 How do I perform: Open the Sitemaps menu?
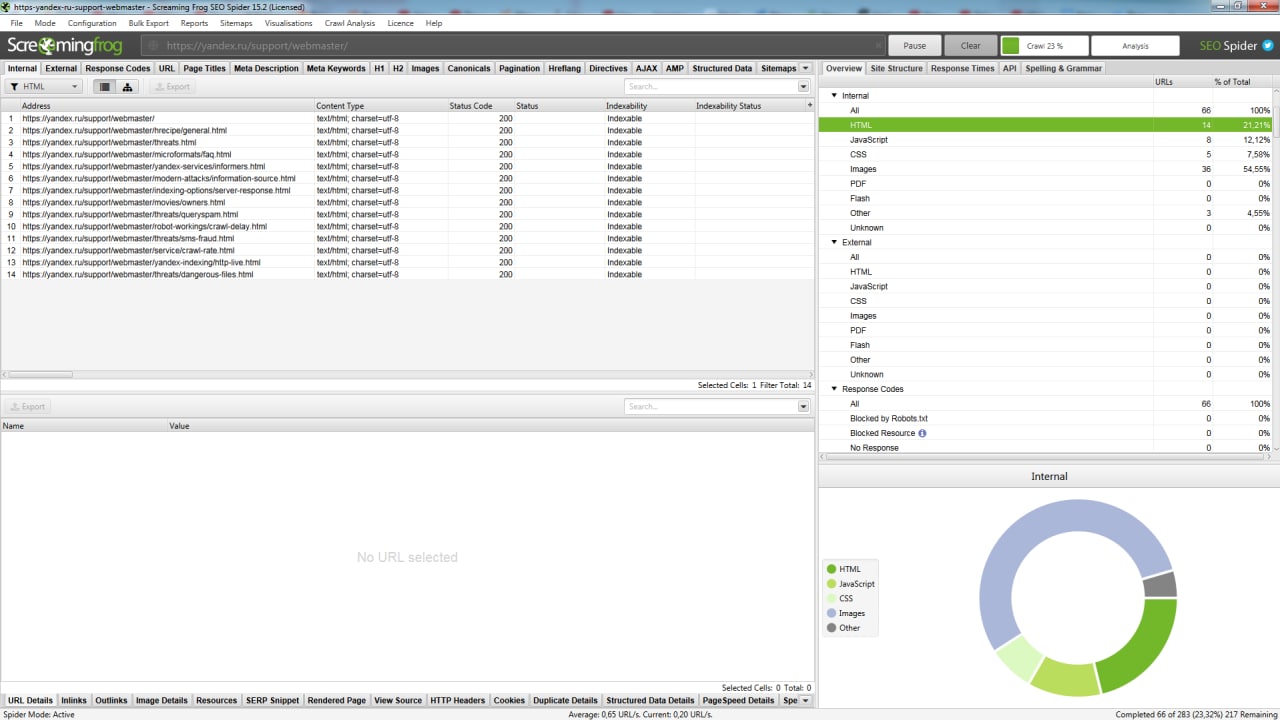(237, 23)
